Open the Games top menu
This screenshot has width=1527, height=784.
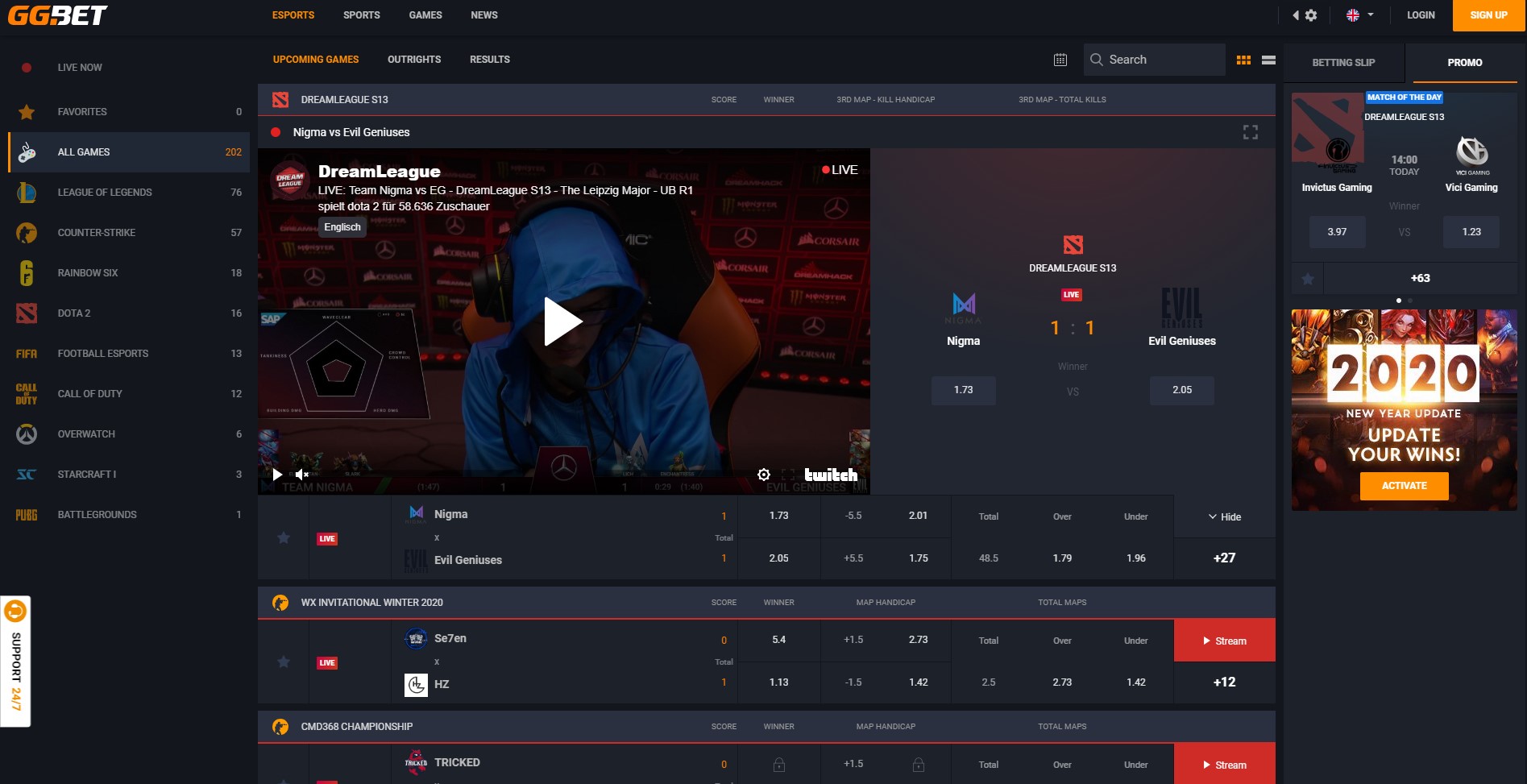[x=425, y=15]
